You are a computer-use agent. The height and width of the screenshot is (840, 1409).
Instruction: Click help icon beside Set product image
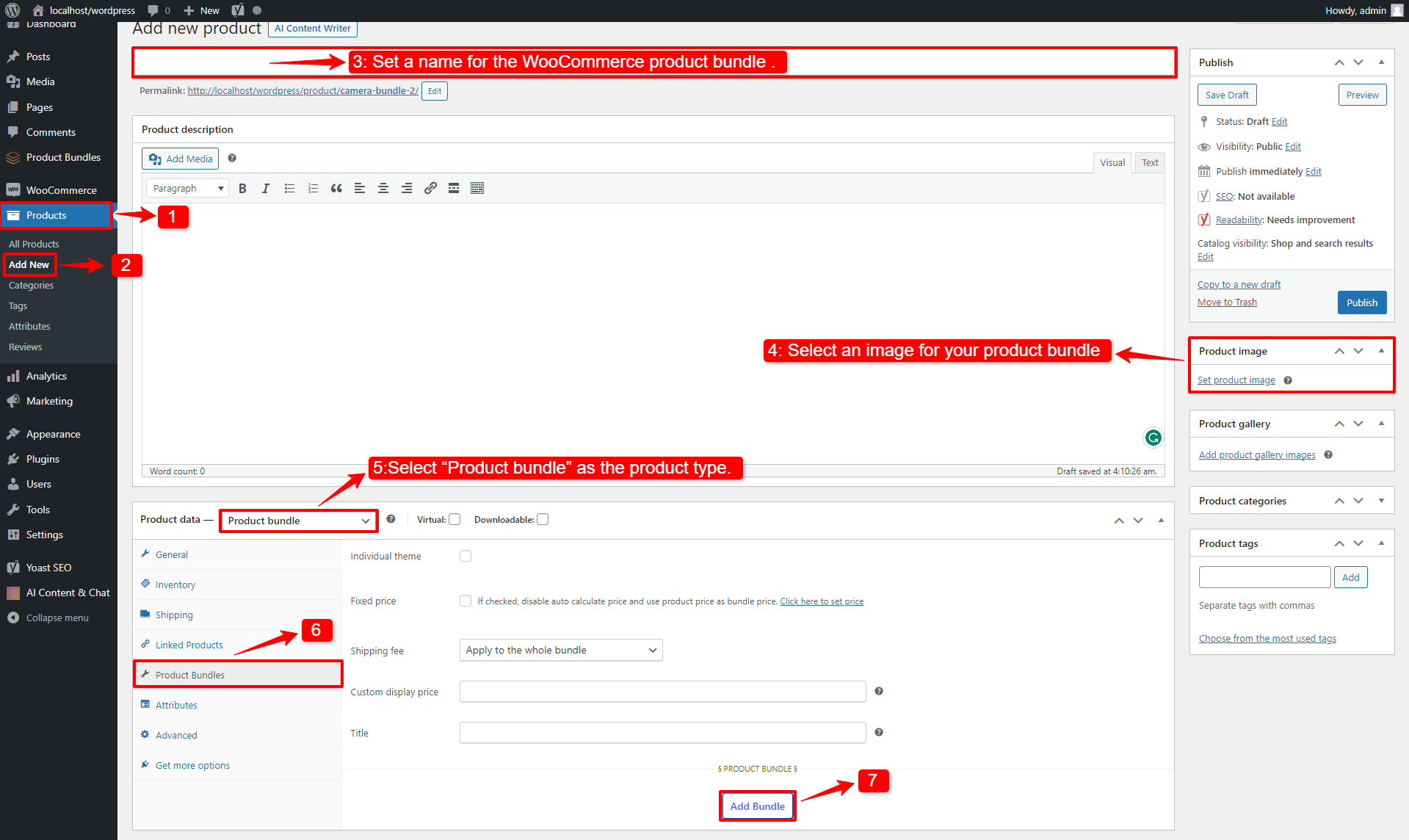coord(1288,380)
